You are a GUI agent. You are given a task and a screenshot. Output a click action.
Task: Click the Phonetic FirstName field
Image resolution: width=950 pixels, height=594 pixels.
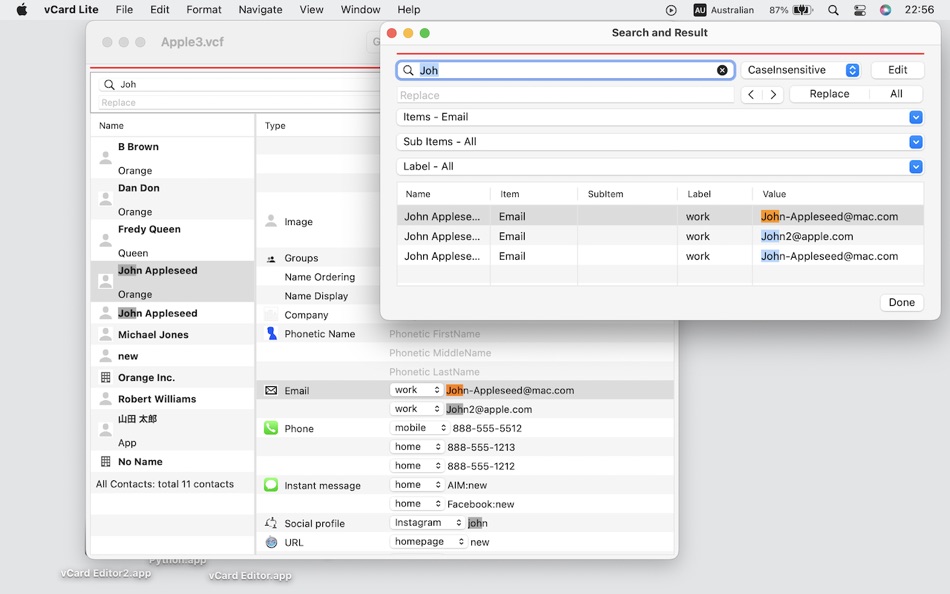coord(434,334)
